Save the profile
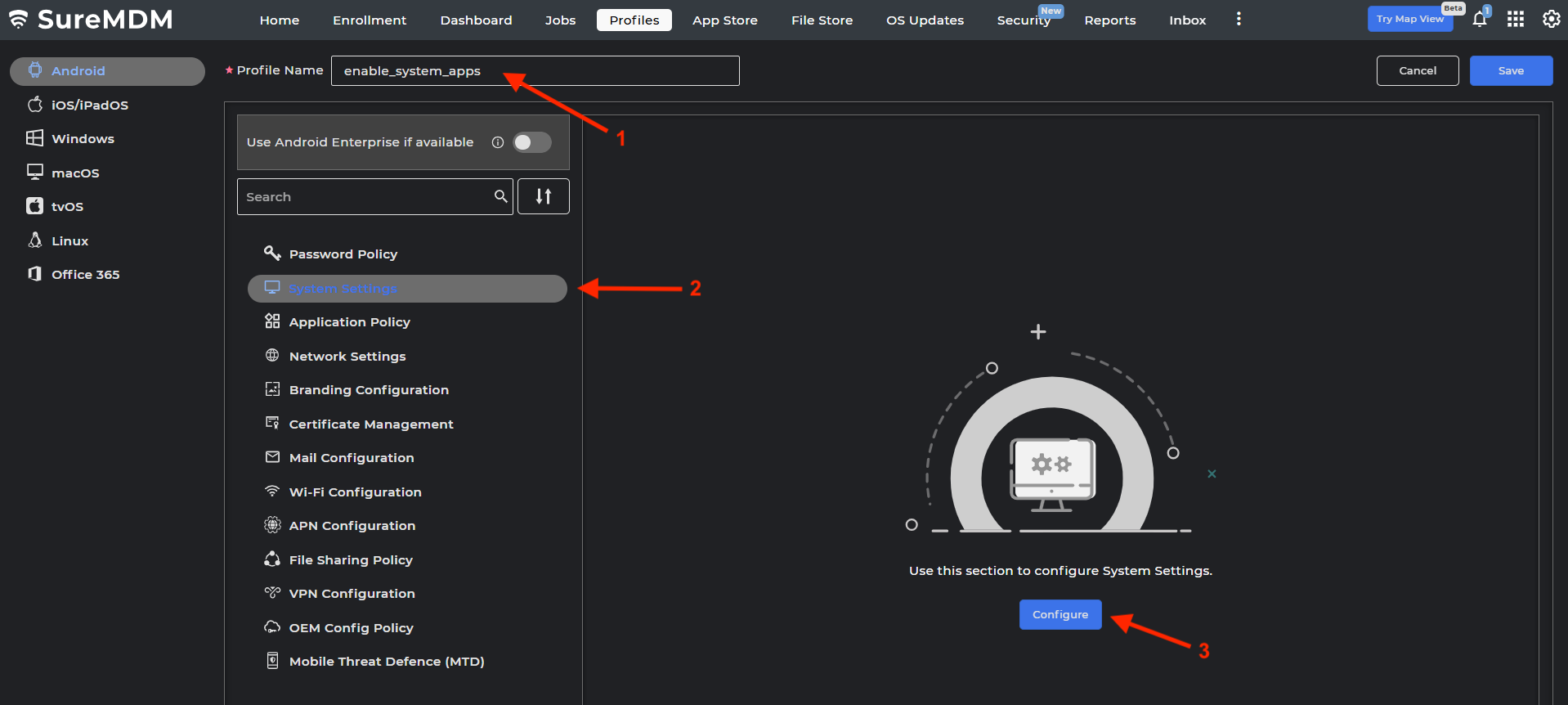Image resolution: width=1568 pixels, height=705 pixels. (x=1510, y=71)
